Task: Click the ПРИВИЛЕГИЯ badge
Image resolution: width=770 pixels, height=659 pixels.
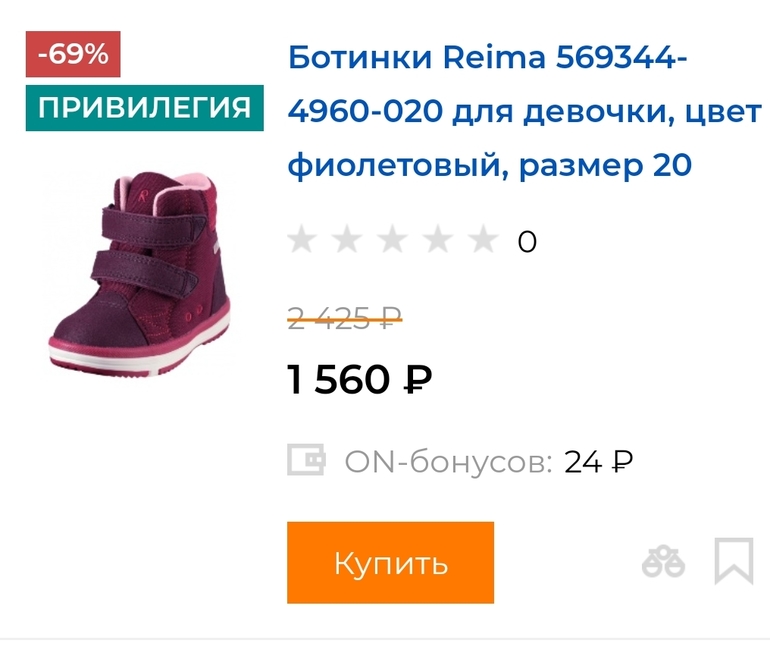Action: coord(144,108)
